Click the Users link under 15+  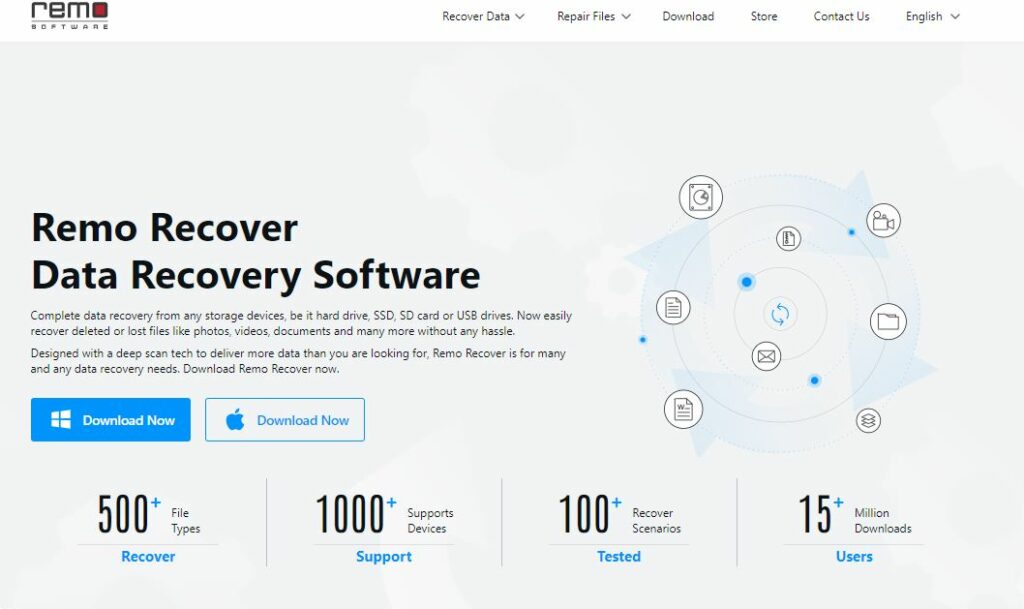pyautogui.click(x=854, y=556)
